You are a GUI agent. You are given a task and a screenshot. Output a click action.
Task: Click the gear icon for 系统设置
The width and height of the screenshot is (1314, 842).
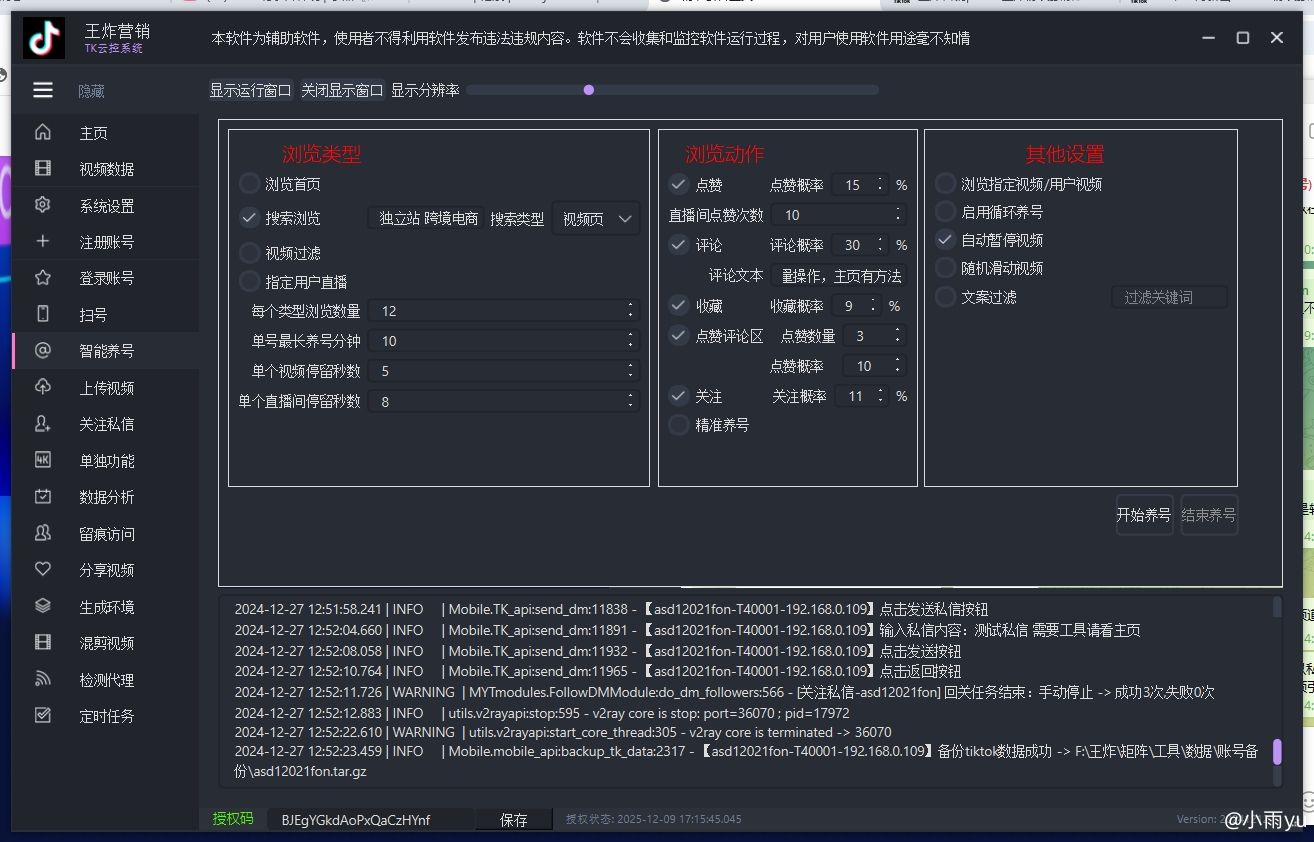point(43,205)
